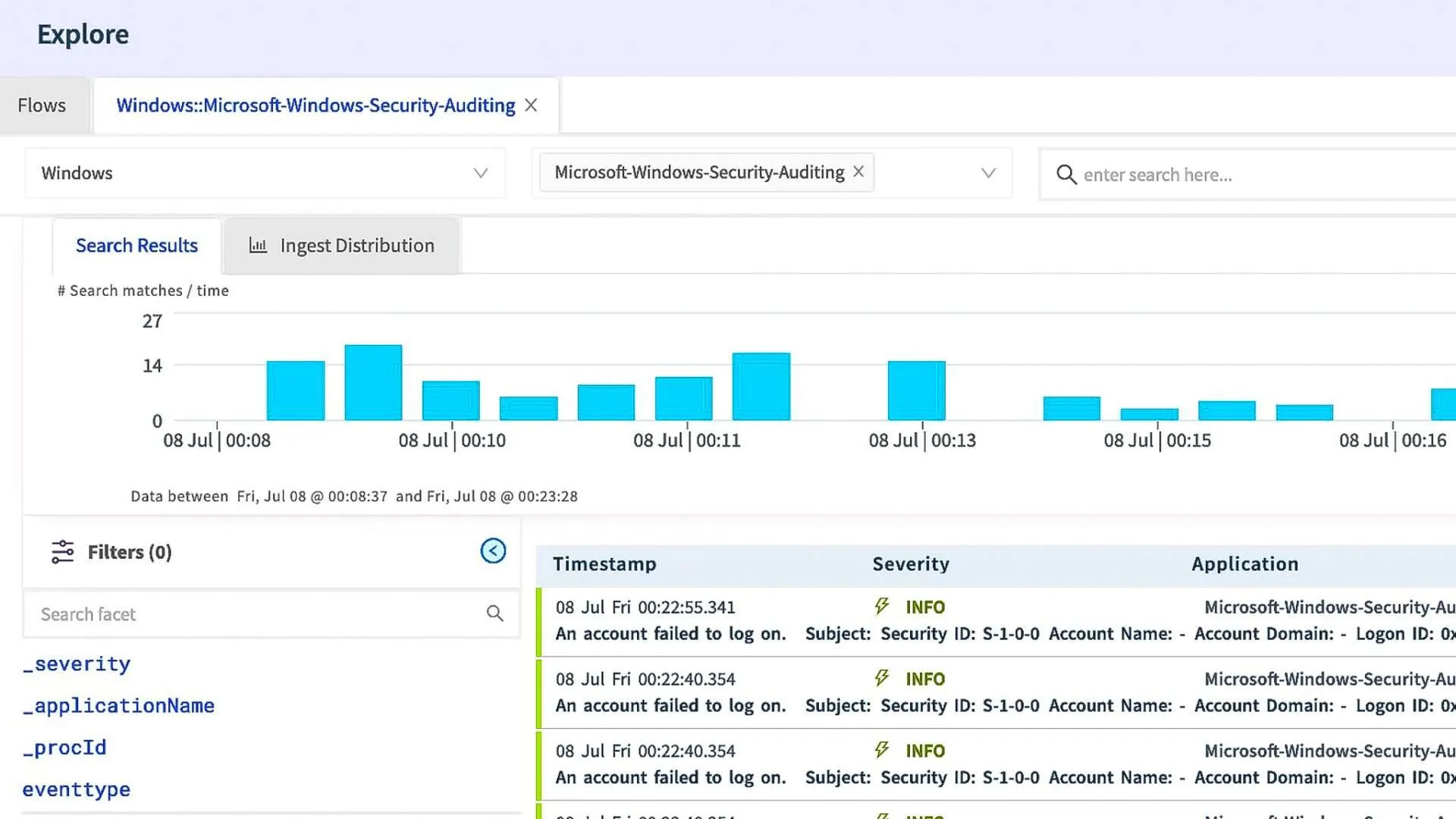Click severity bolt icon for 00:22:55.341 row

click(x=881, y=607)
